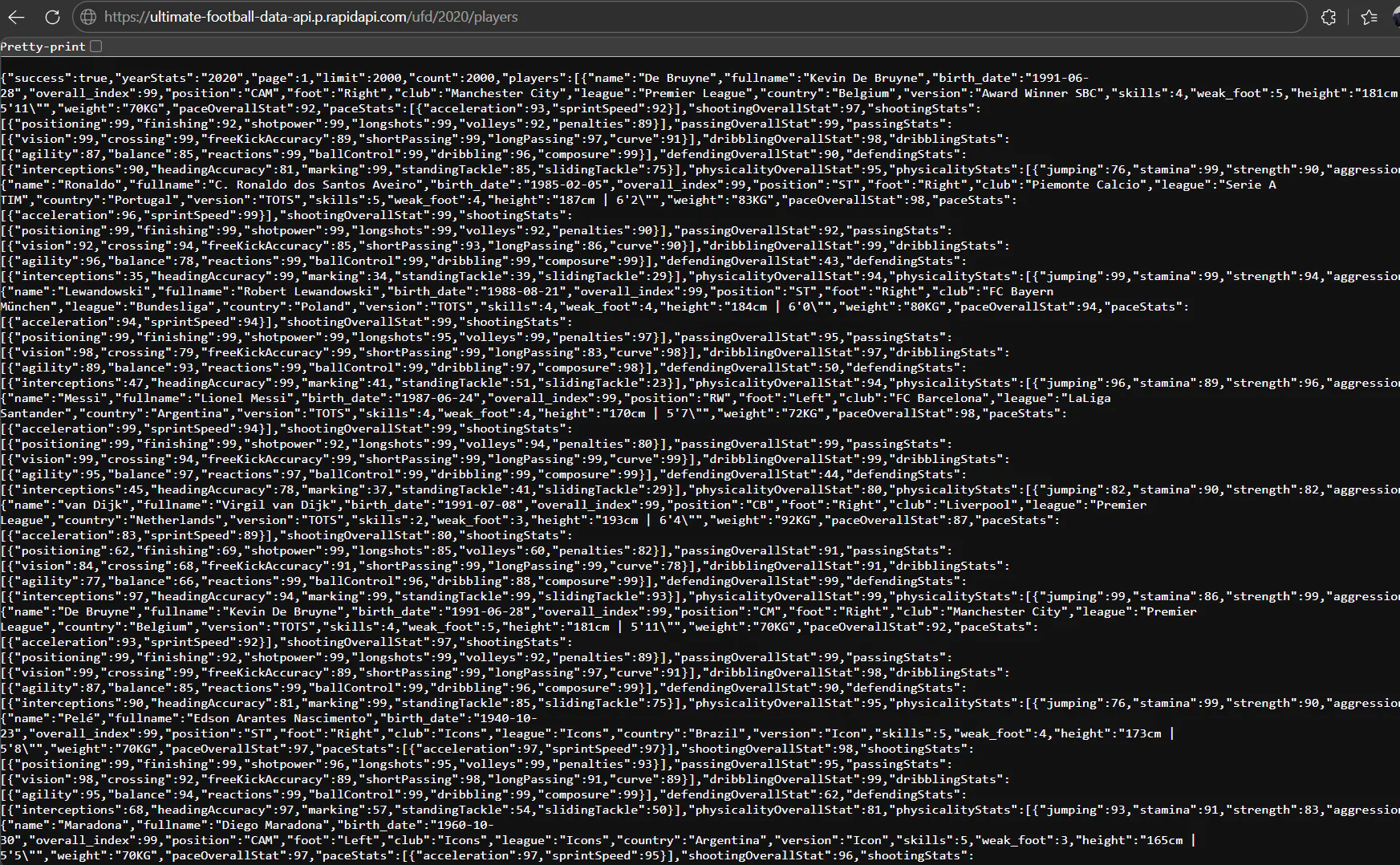Select the birth date "1991-07-08"
The height and width of the screenshot is (865, 1400).
click(x=480, y=505)
